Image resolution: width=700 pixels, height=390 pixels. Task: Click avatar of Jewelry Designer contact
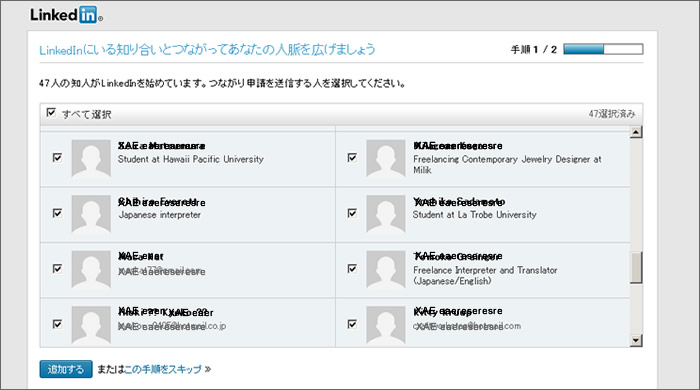coord(386,159)
